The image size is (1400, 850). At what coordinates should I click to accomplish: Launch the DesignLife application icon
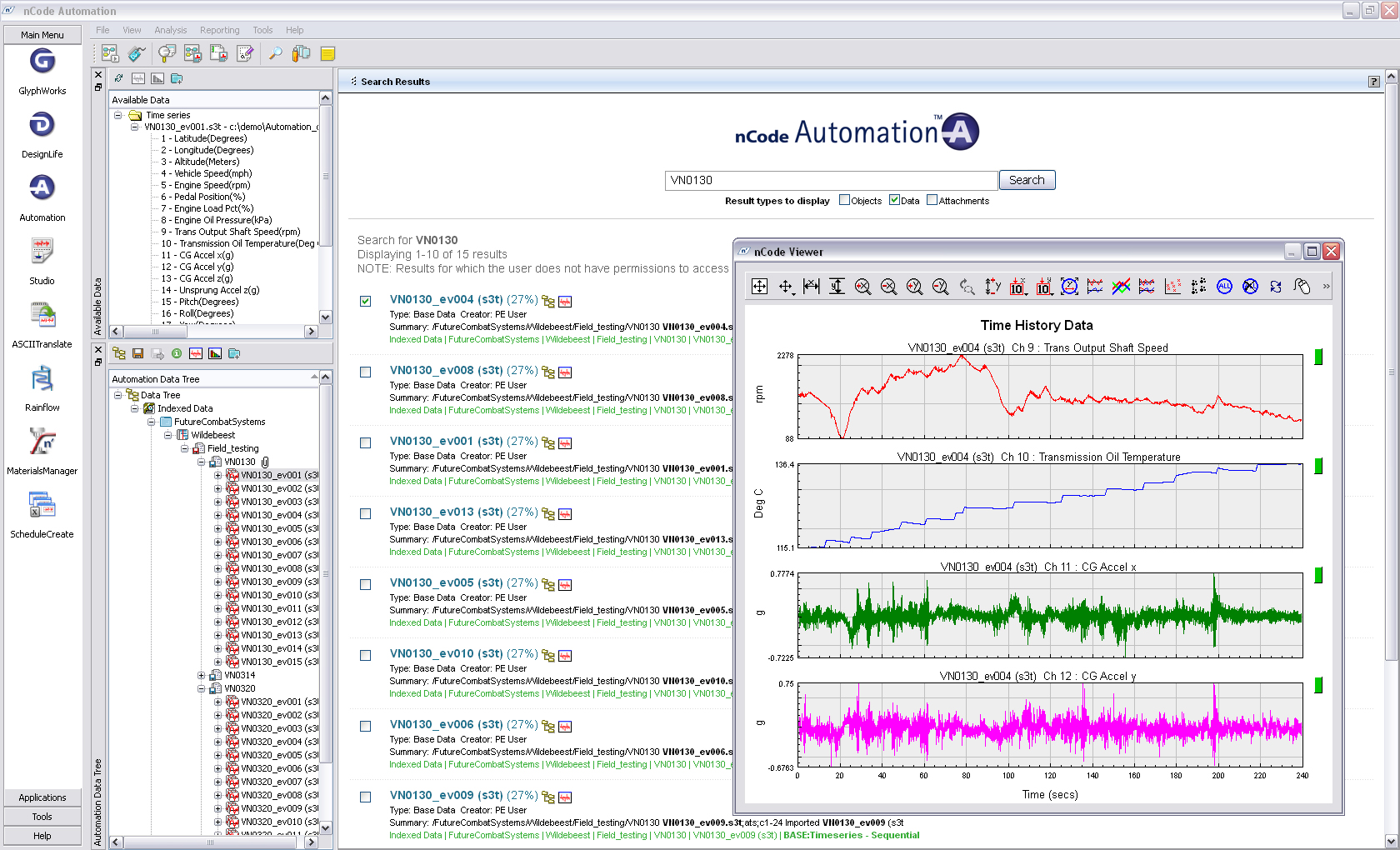tap(42, 125)
